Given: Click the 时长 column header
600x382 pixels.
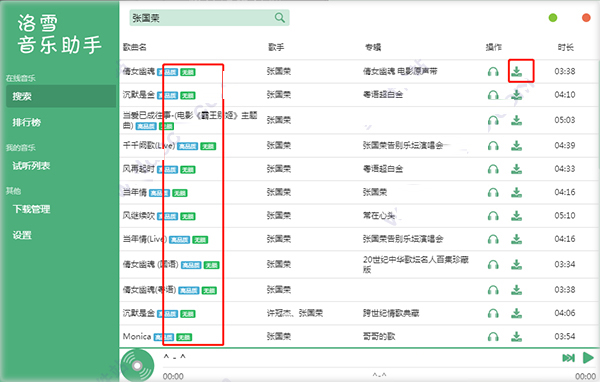Looking at the screenshot, I should [566, 47].
